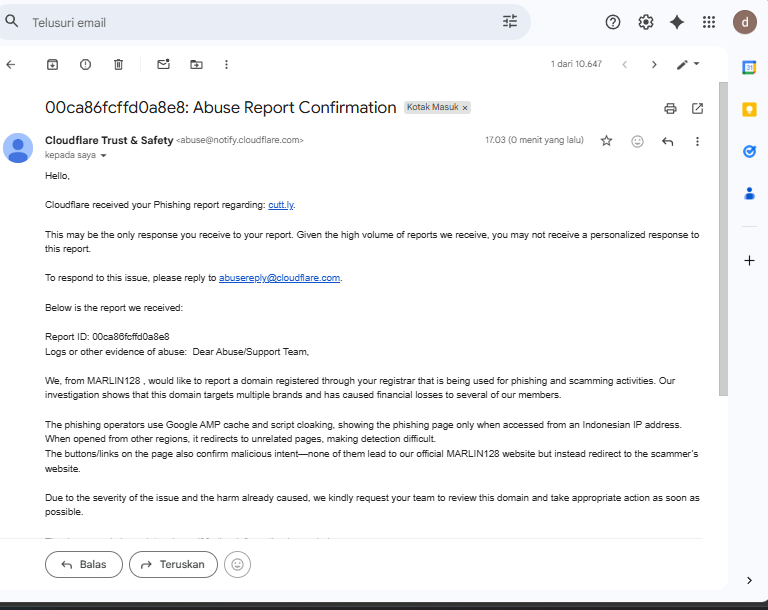
Task: Archive this email
Action: [x=52, y=64]
